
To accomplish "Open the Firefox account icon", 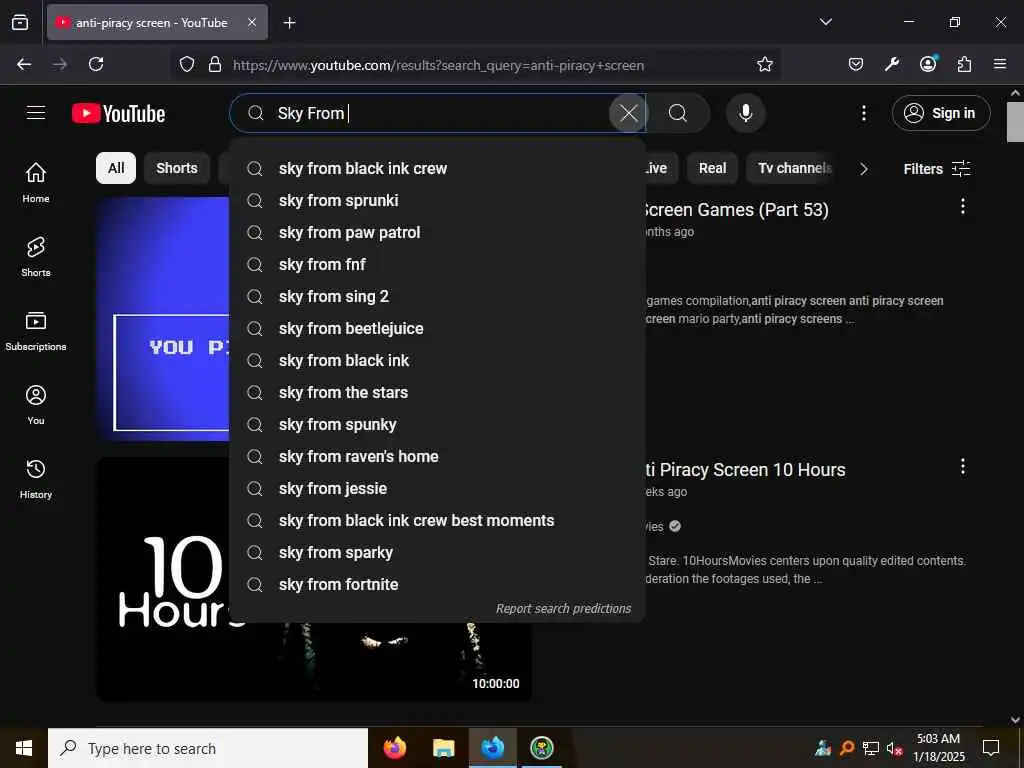I will [x=928, y=64].
